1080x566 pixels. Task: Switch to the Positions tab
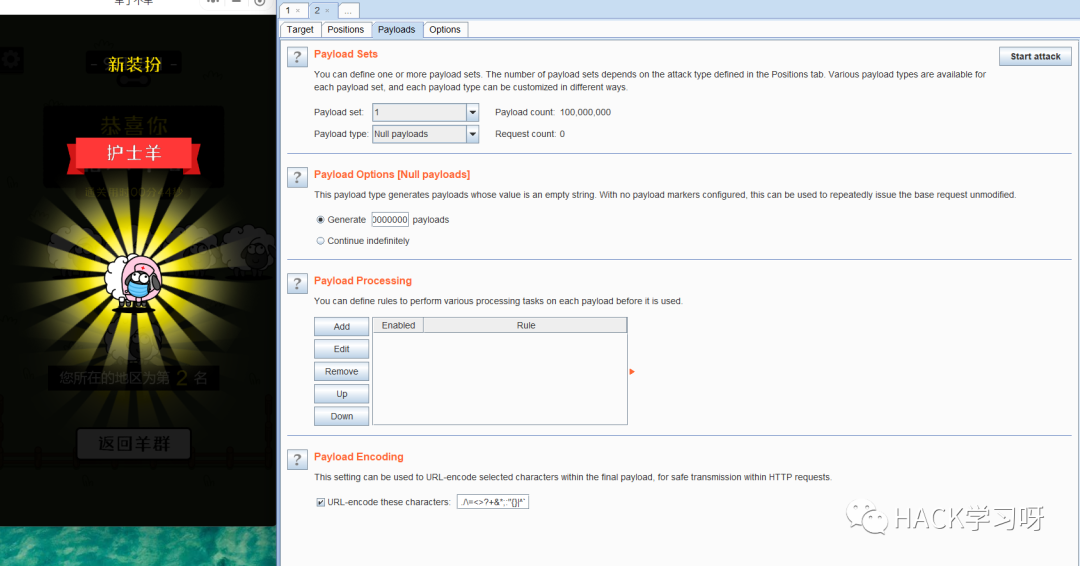[345, 30]
